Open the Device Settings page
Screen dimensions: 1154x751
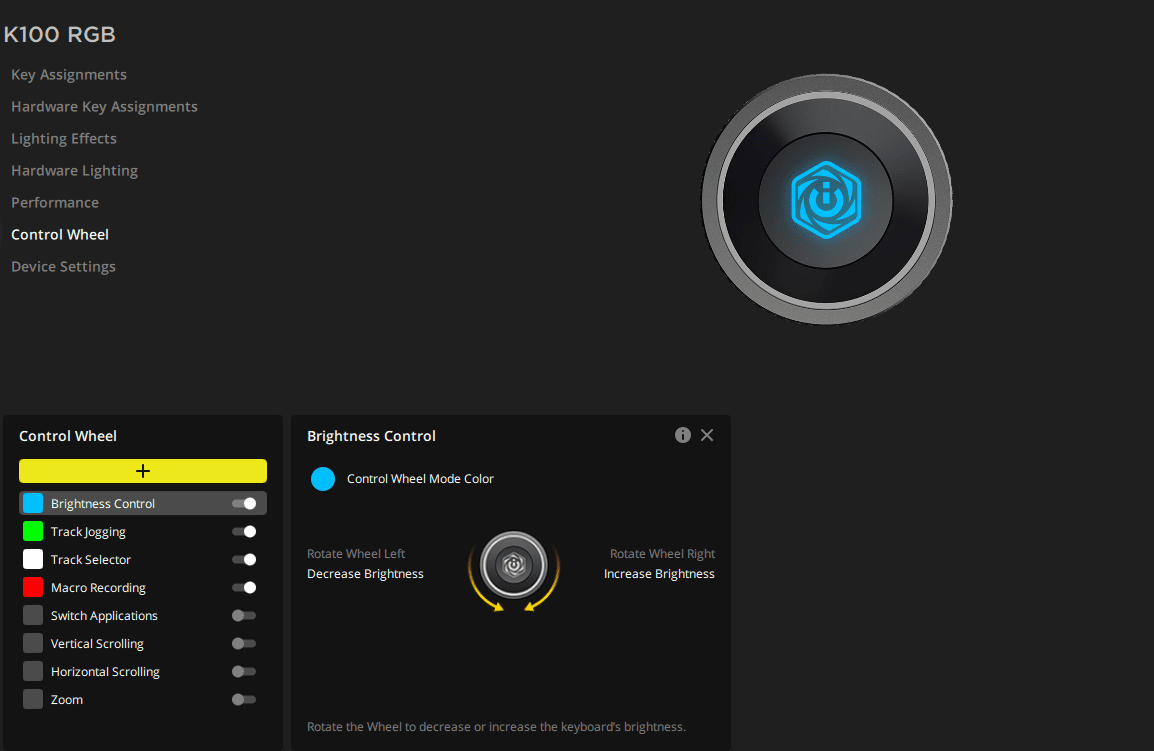pyautogui.click(x=63, y=267)
